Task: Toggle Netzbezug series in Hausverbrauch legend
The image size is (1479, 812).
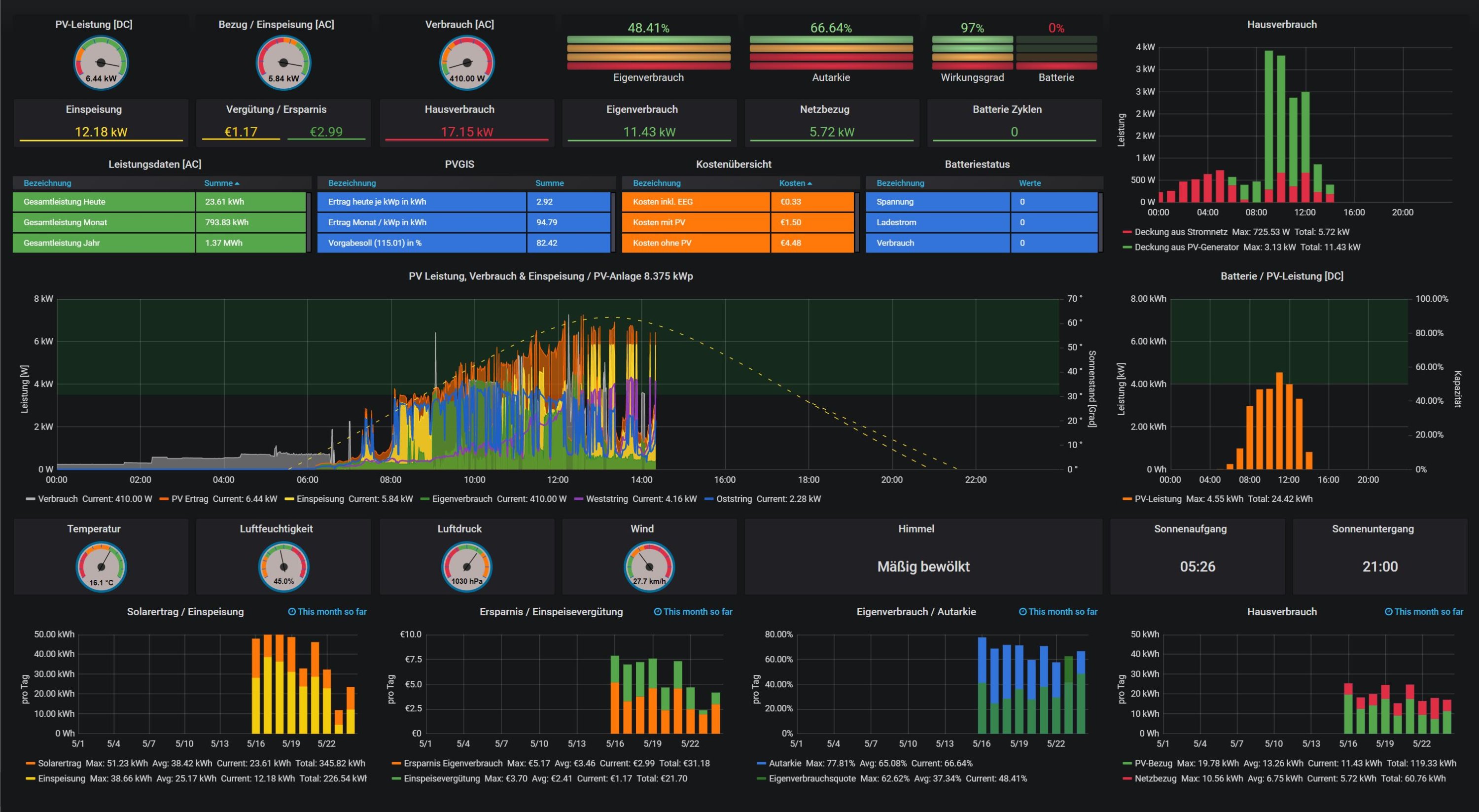Action: click(1155, 778)
